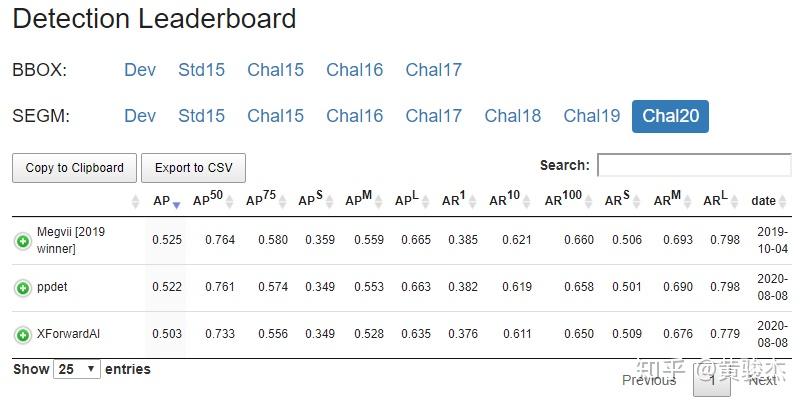806x403 pixels.
Task: Select the BBOX Dev tab
Action: coord(140,70)
